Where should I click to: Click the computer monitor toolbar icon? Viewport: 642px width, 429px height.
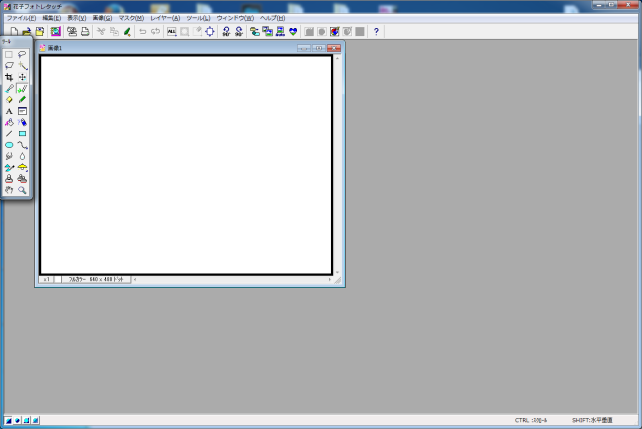280,32
